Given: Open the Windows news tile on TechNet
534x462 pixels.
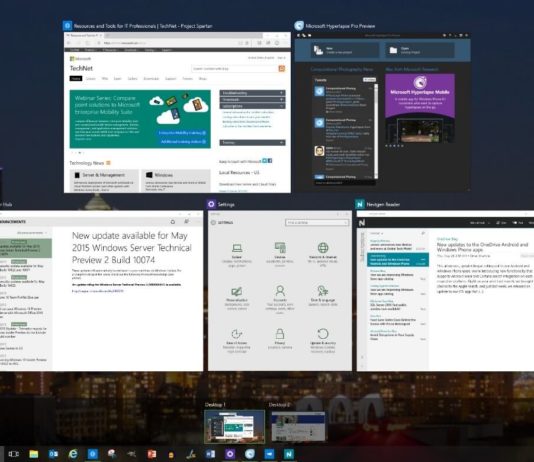Looking at the screenshot, I should point(176,180).
